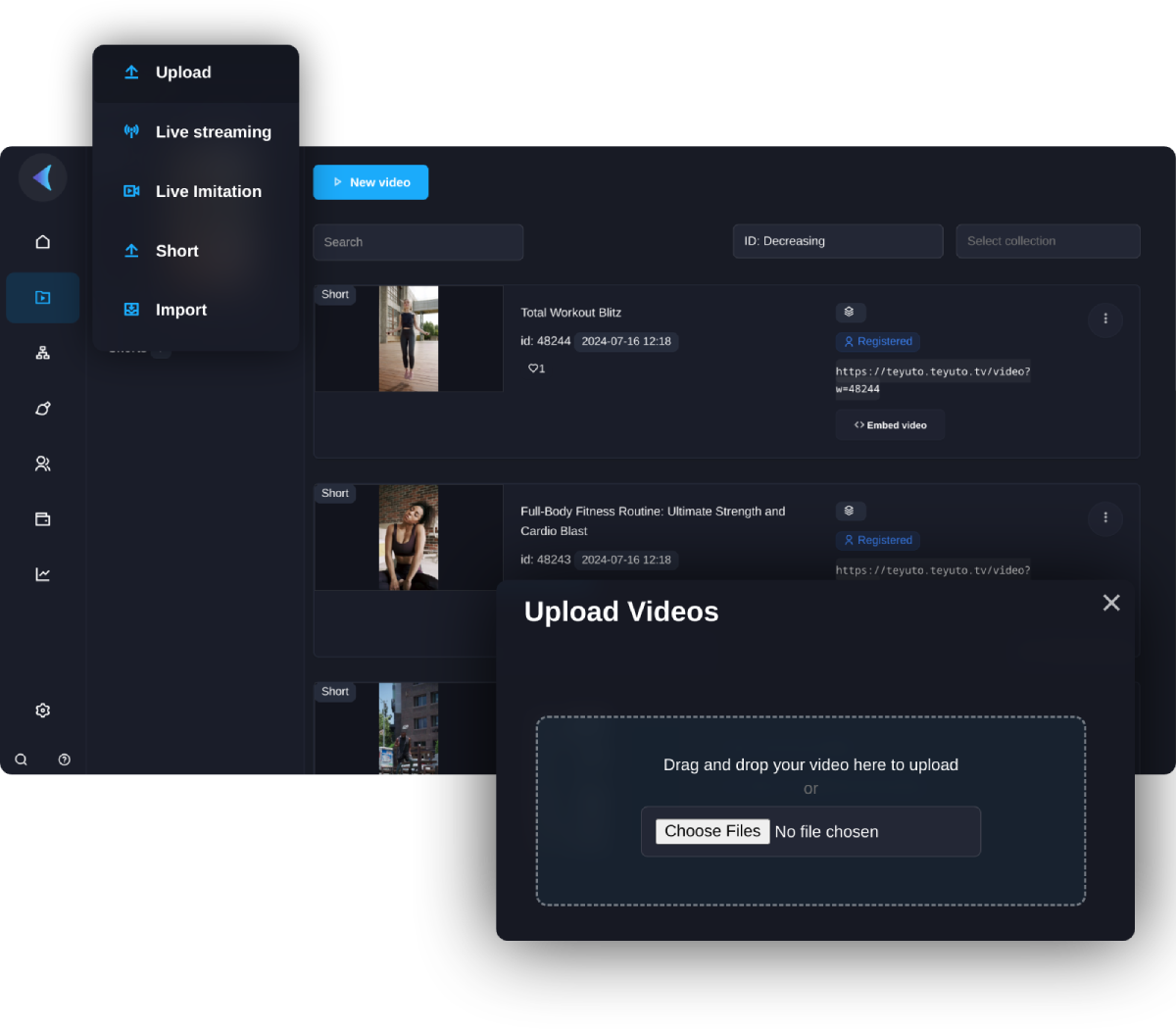Click the Choose Files button
This screenshot has height=1029, width=1176.
[x=712, y=831]
